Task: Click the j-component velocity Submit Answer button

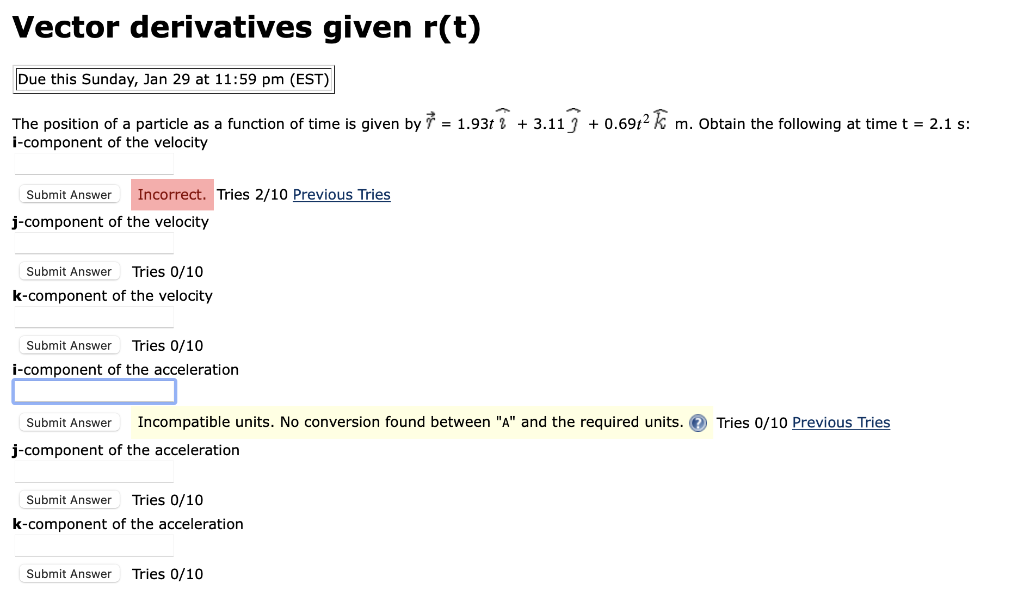Action: point(68,271)
